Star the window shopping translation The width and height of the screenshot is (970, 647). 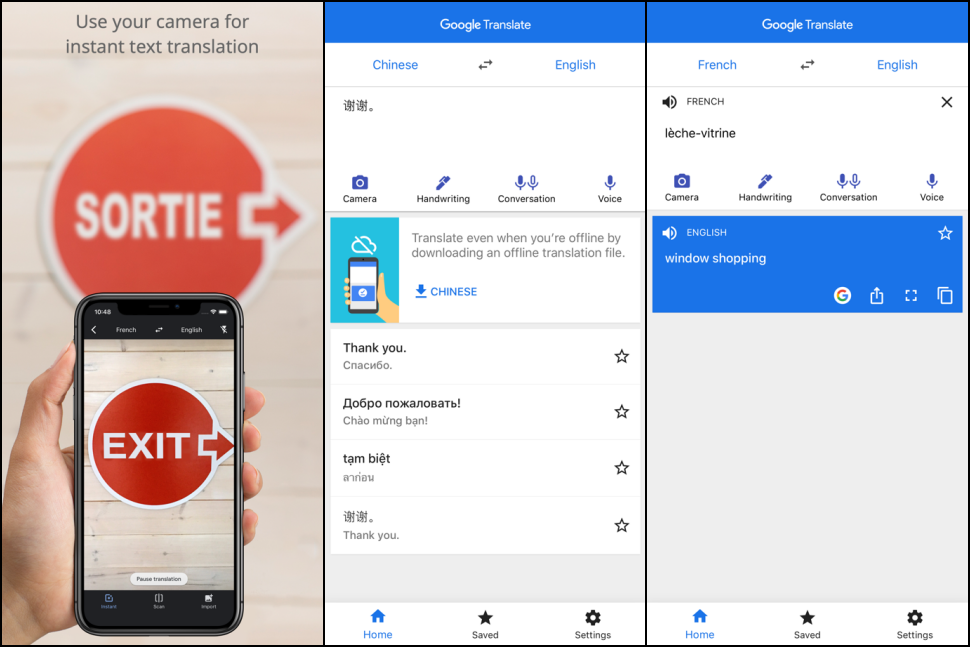pyautogui.click(x=945, y=233)
